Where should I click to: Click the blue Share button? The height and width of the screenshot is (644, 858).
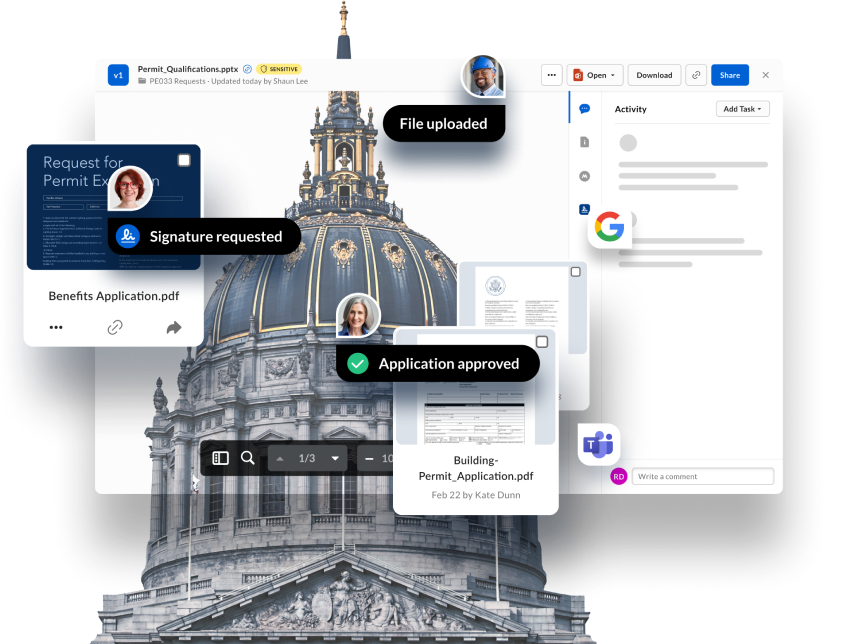click(x=730, y=75)
